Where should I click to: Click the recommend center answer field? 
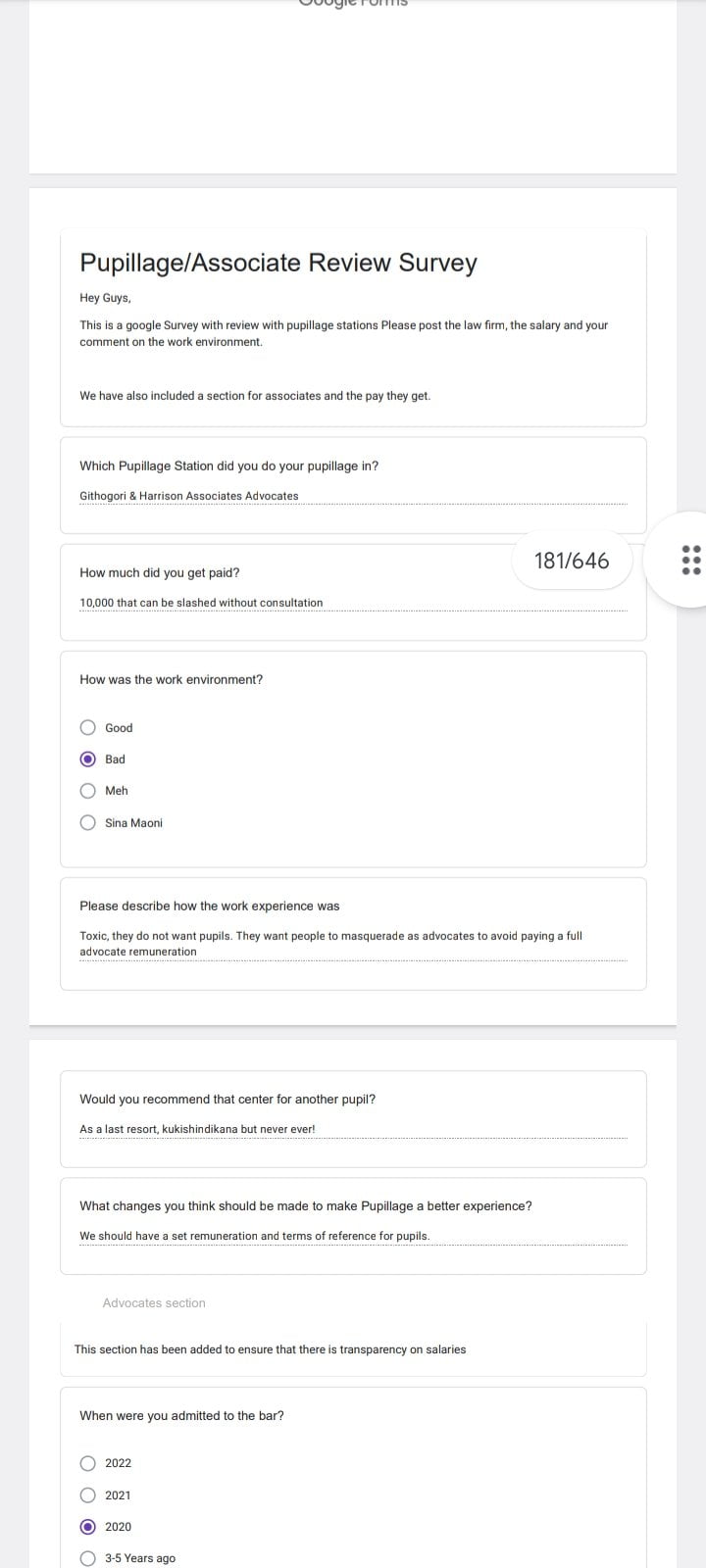tap(197, 1129)
